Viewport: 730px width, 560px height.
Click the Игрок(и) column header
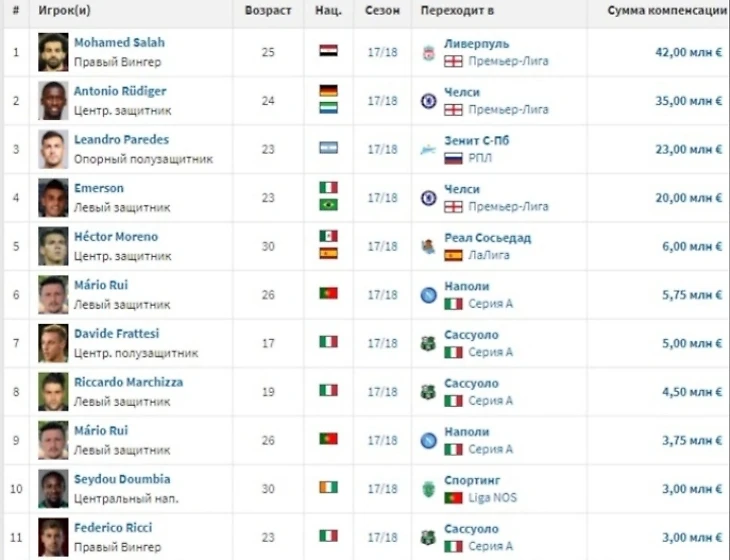[64, 10]
